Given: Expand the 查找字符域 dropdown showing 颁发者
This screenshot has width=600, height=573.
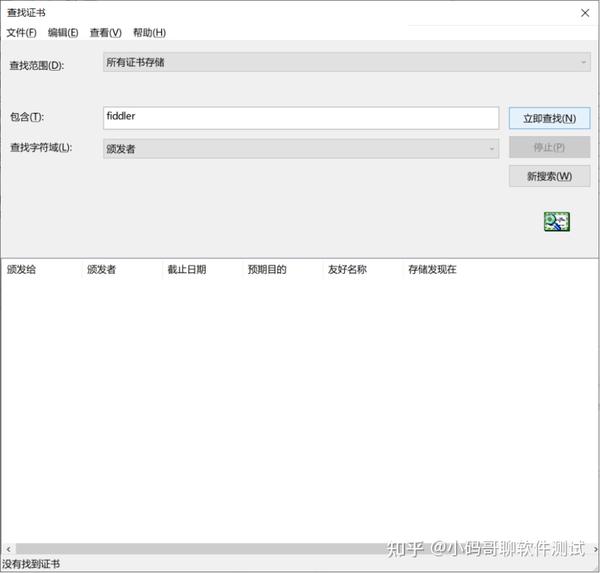Looking at the screenshot, I should [301, 149].
